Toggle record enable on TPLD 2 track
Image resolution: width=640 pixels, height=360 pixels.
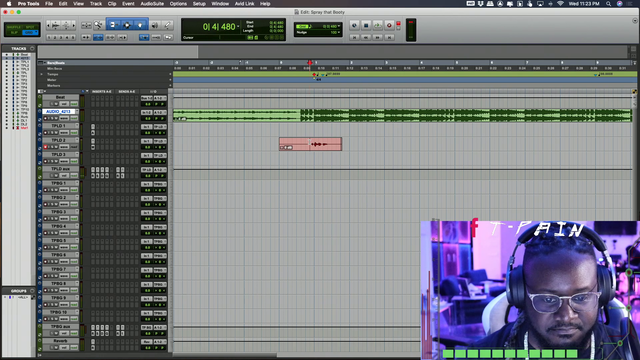click(46, 147)
